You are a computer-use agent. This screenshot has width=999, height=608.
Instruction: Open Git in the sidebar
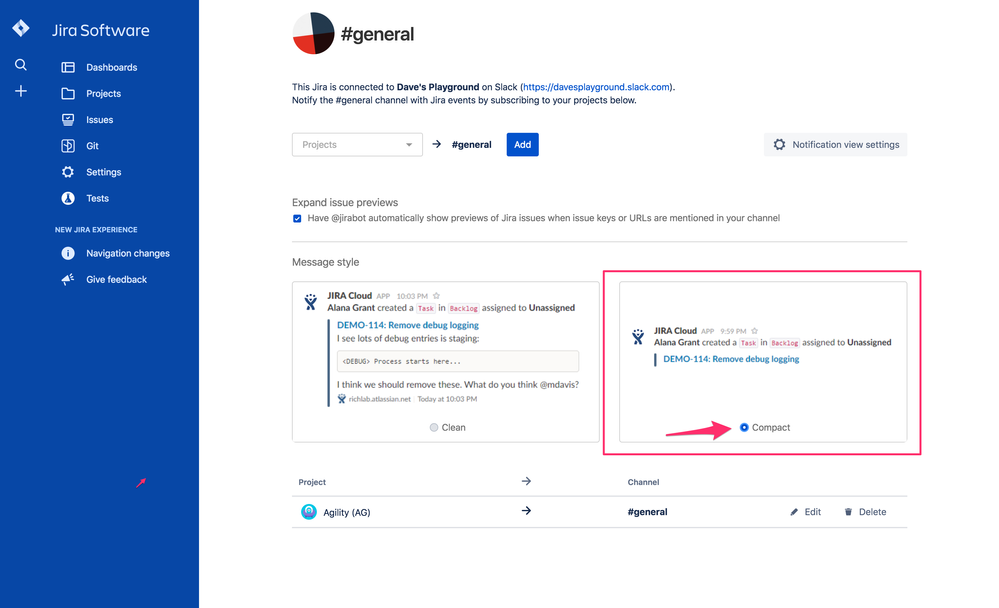(92, 146)
